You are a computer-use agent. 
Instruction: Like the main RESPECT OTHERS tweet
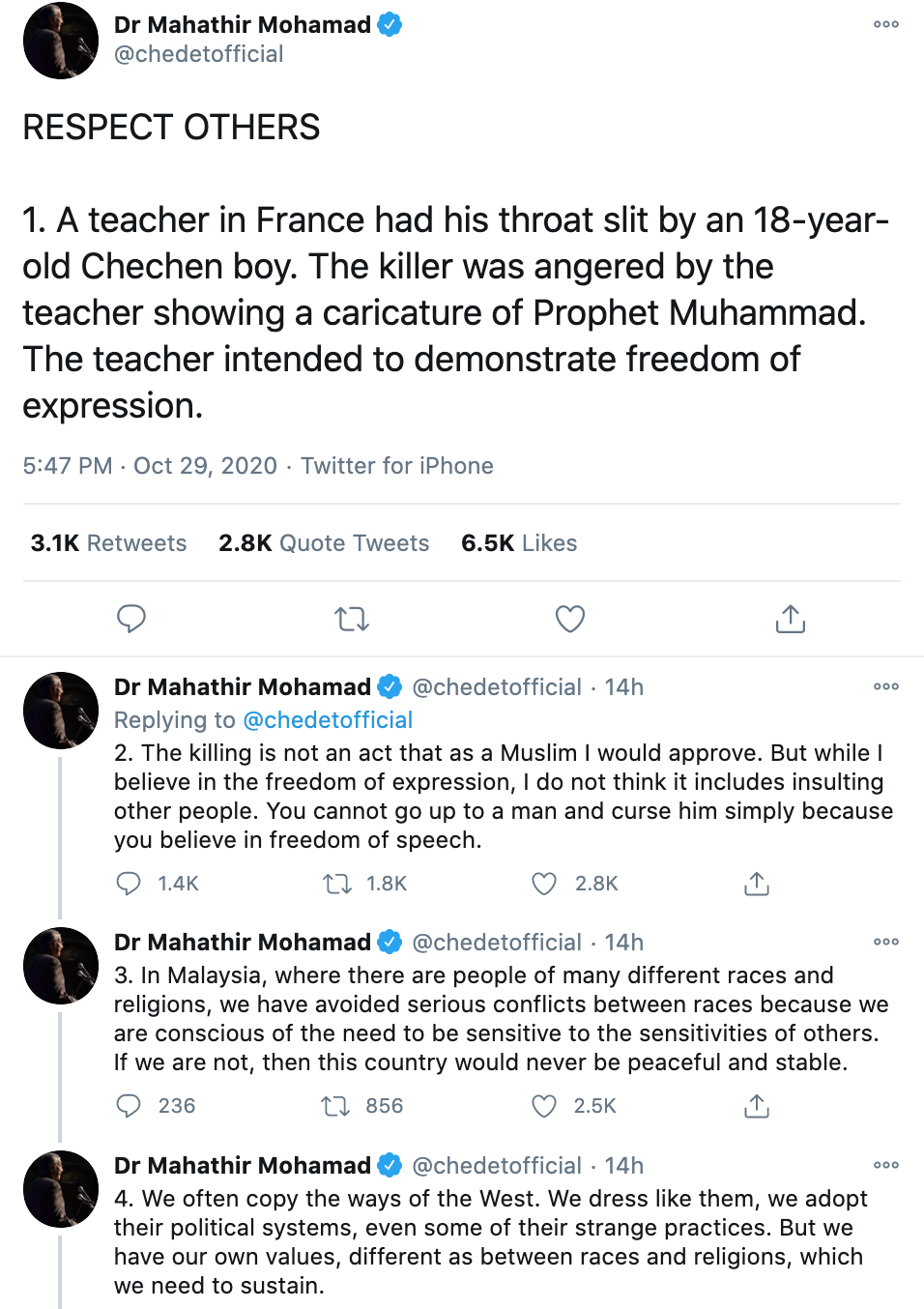(570, 619)
